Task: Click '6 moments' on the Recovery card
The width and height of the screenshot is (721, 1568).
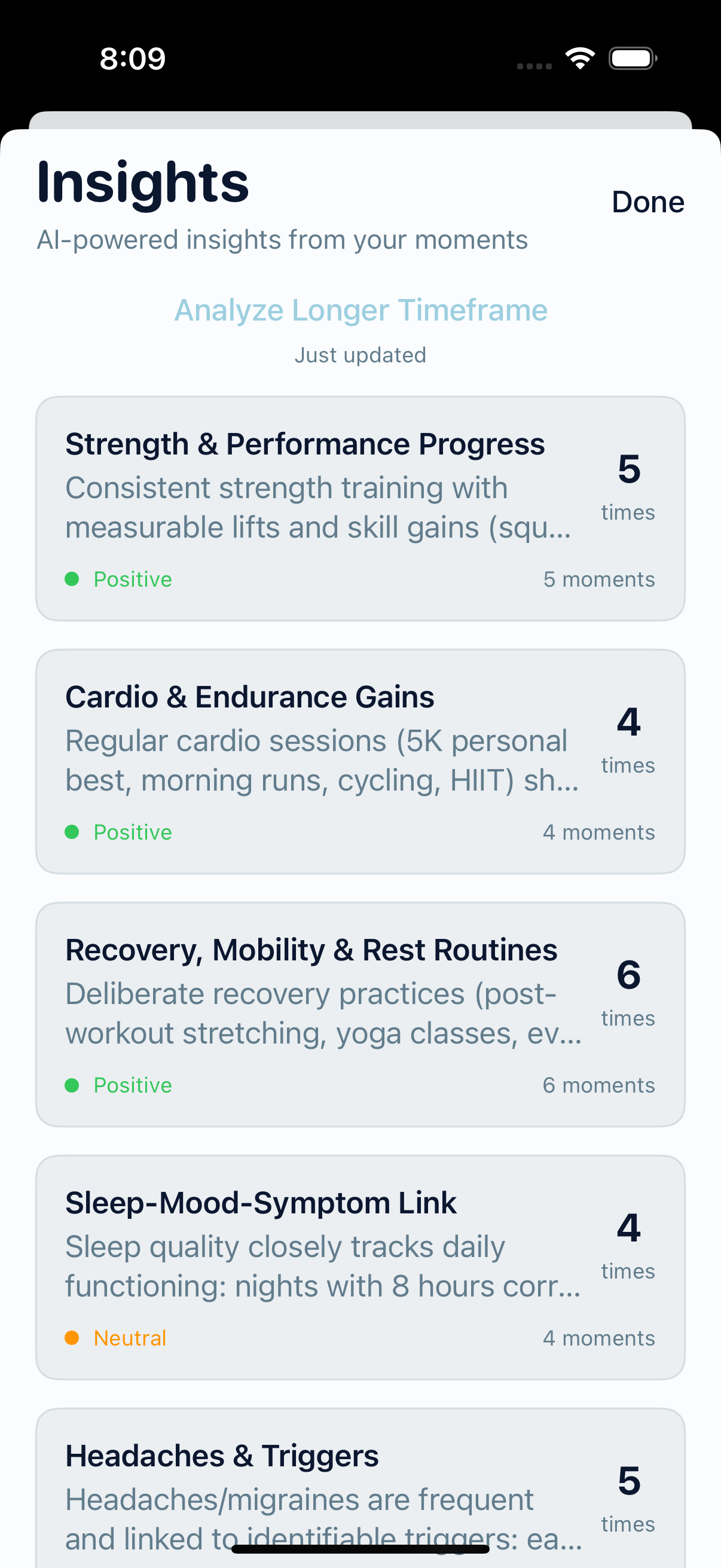Action: 598,1084
